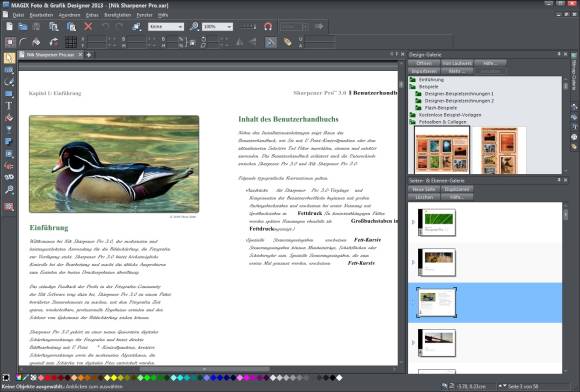The height and width of the screenshot is (392, 580).
Task: Click the Neue Seite button
Action: [x=424, y=189]
